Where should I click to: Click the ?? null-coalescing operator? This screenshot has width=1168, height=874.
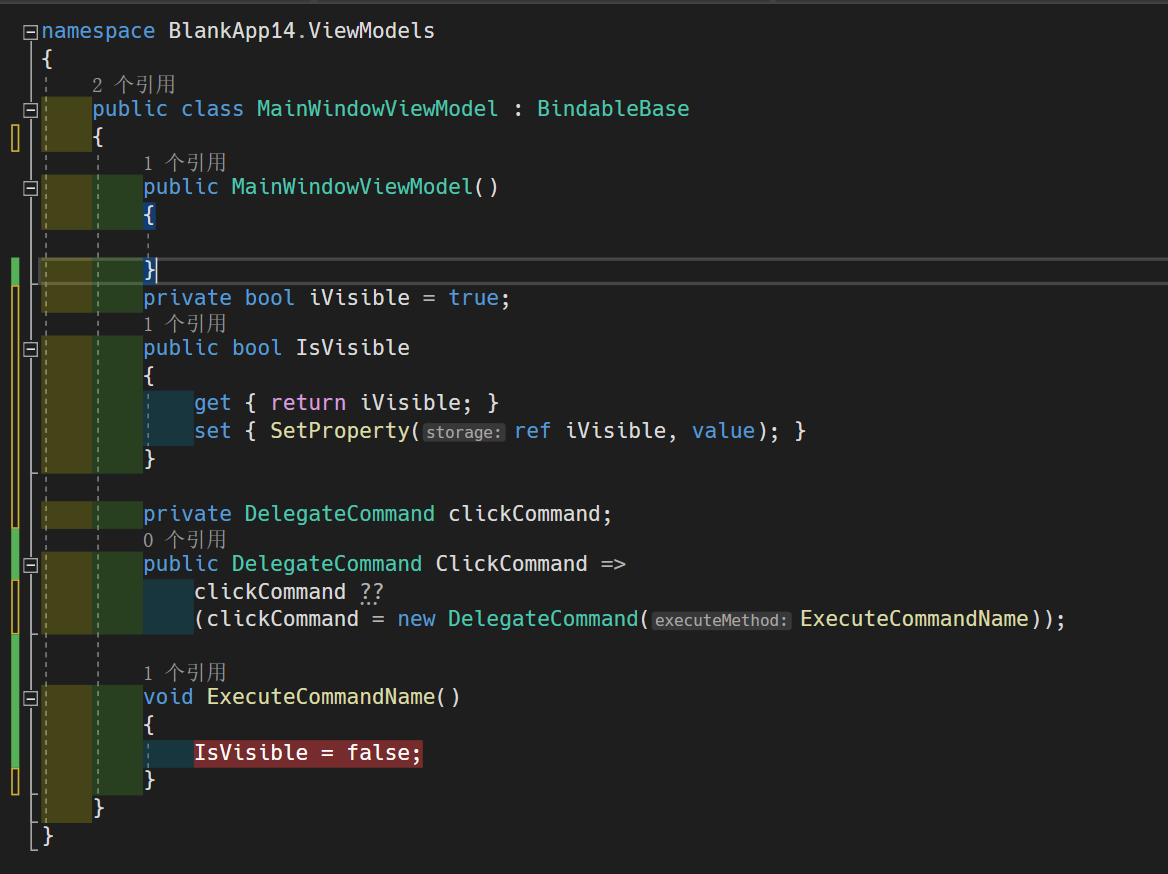[x=371, y=591]
